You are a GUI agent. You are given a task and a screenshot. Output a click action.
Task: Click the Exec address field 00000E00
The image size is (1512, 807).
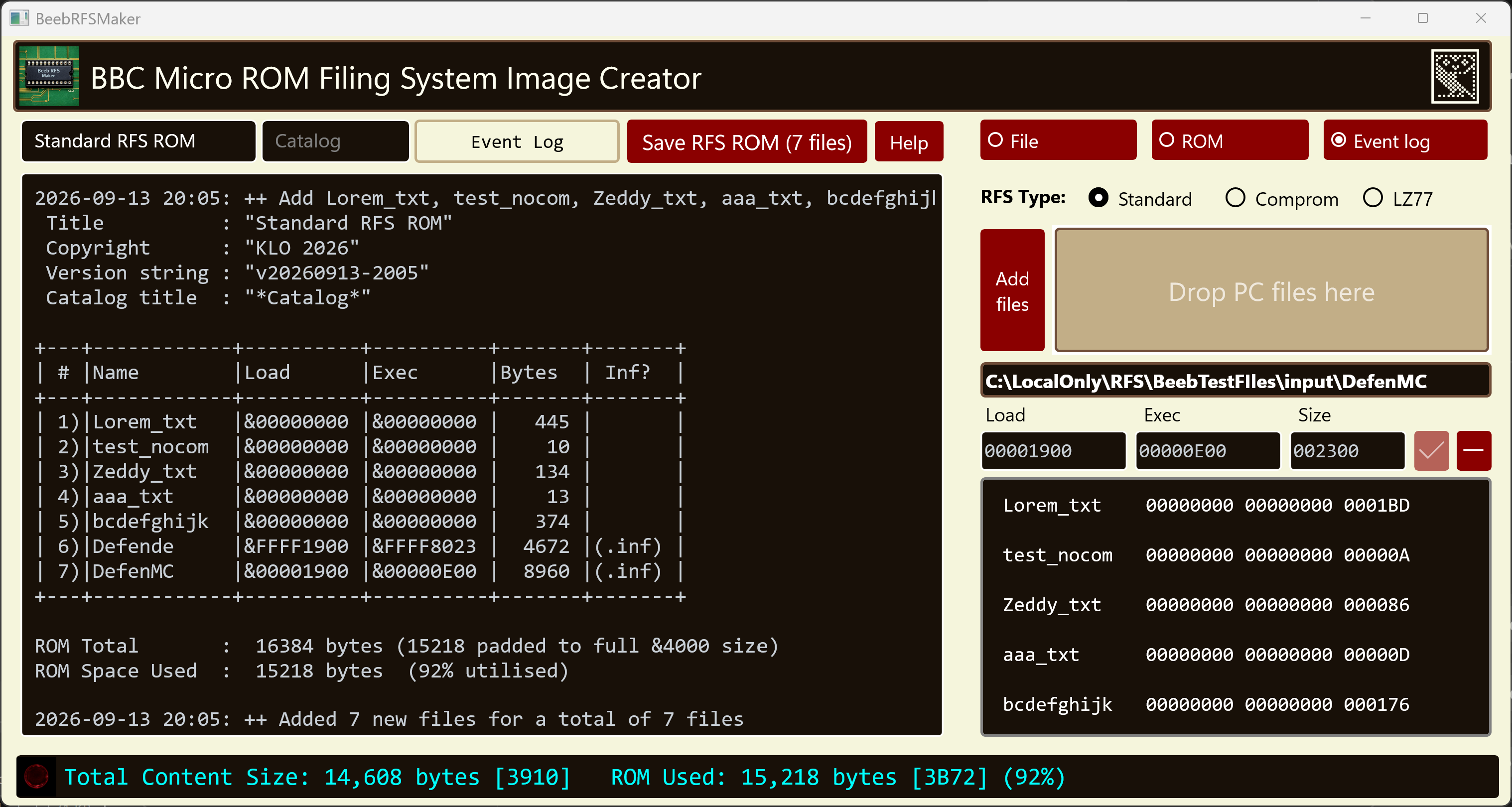click(1208, 451)
